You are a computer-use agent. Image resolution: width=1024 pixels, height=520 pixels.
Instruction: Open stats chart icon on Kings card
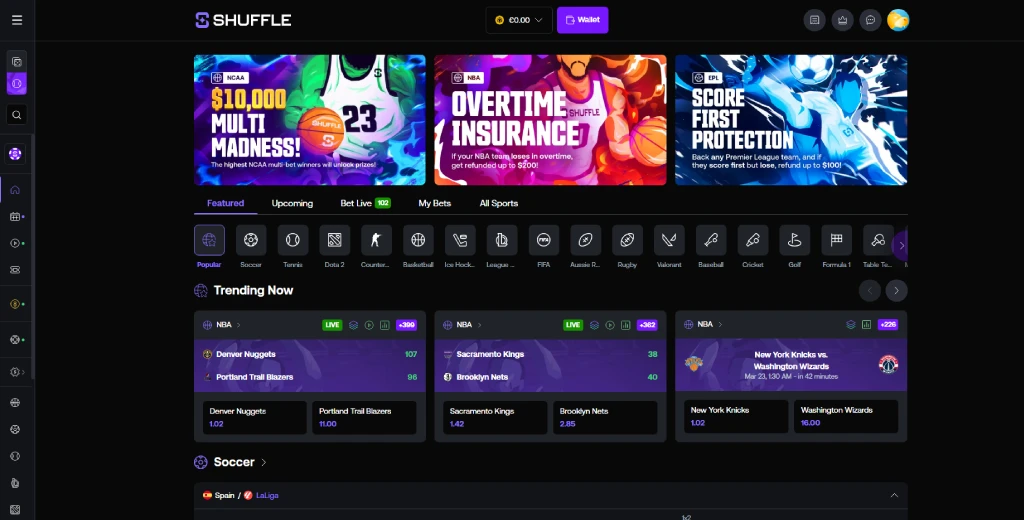coord(626,325)
